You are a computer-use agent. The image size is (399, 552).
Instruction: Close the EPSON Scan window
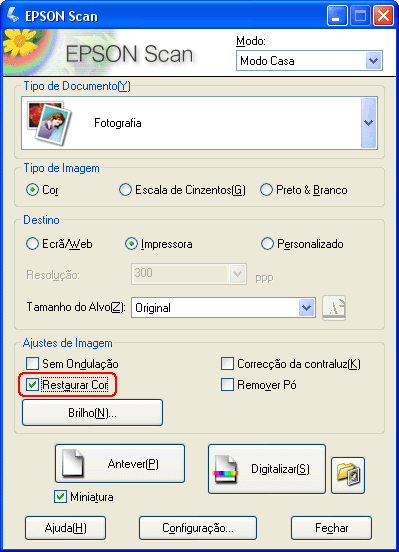(383, 16)
